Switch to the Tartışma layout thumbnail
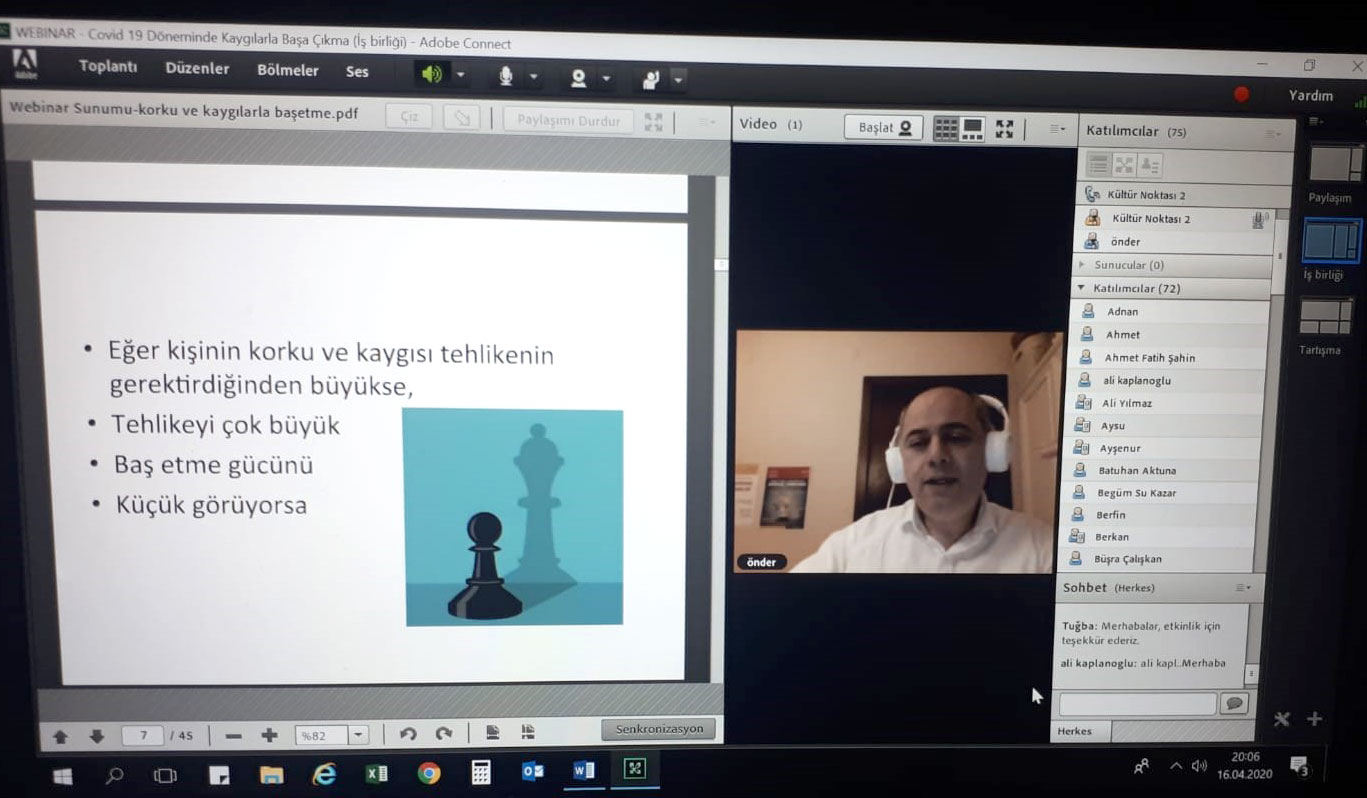The width and height of the screenshot is (1367, 798). [1325, 318]
